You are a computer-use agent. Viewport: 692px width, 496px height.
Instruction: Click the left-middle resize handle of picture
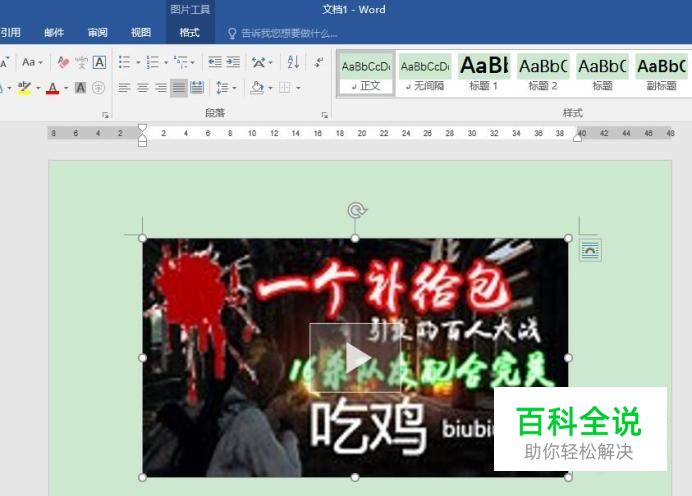(142, 358)
